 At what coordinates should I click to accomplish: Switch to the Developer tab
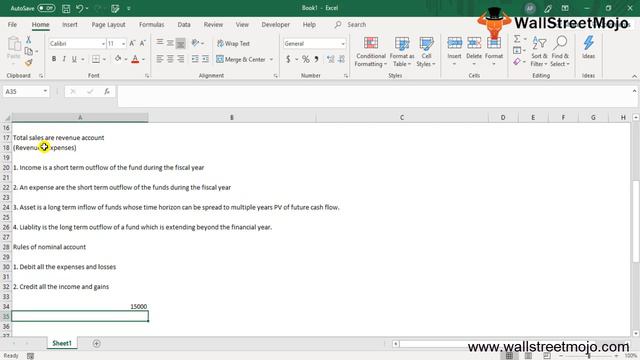pos(276,24)
